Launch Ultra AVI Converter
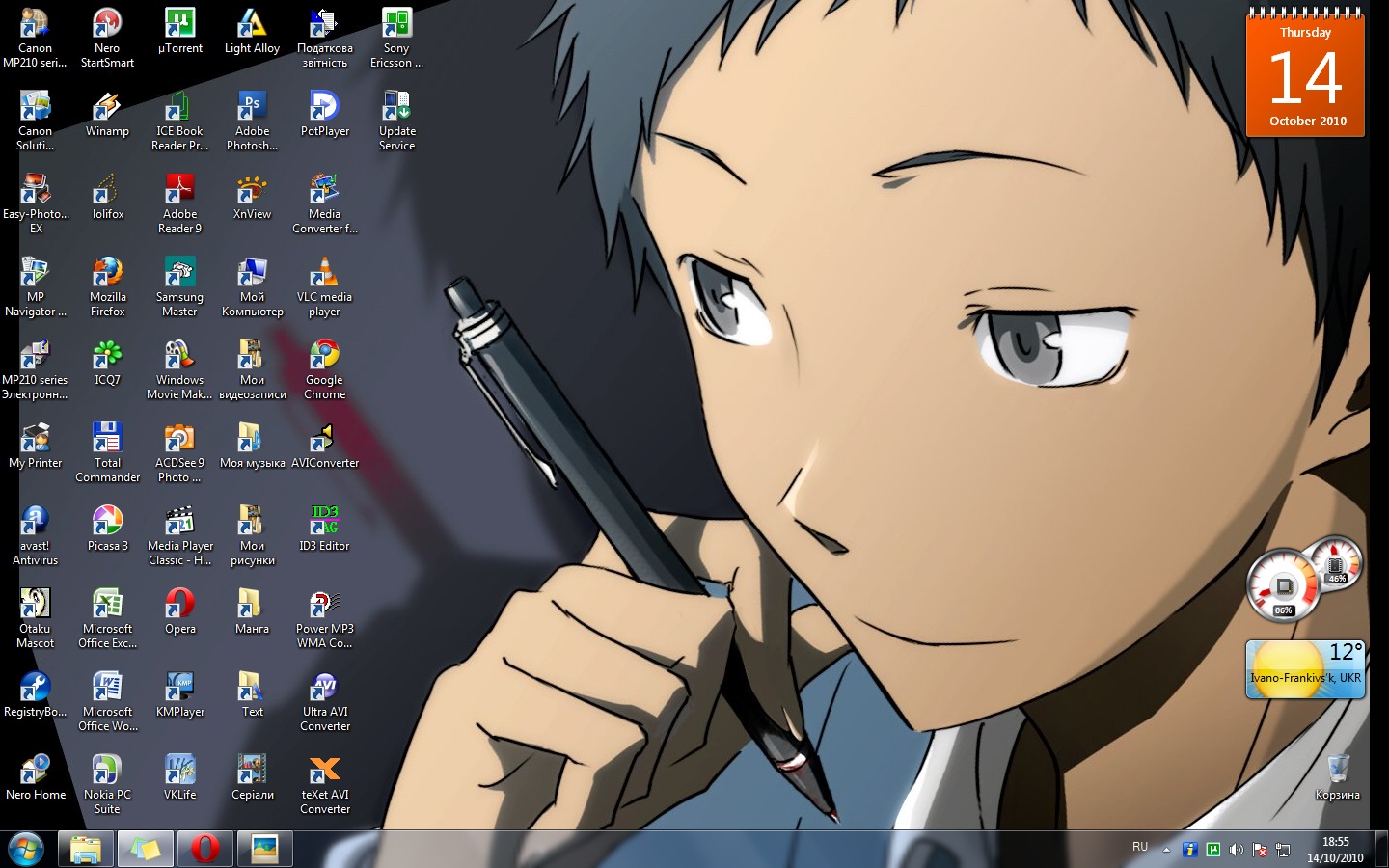The width and height of the screenshot is (1389, 868). pyautogui.click(x=325, y=702)
